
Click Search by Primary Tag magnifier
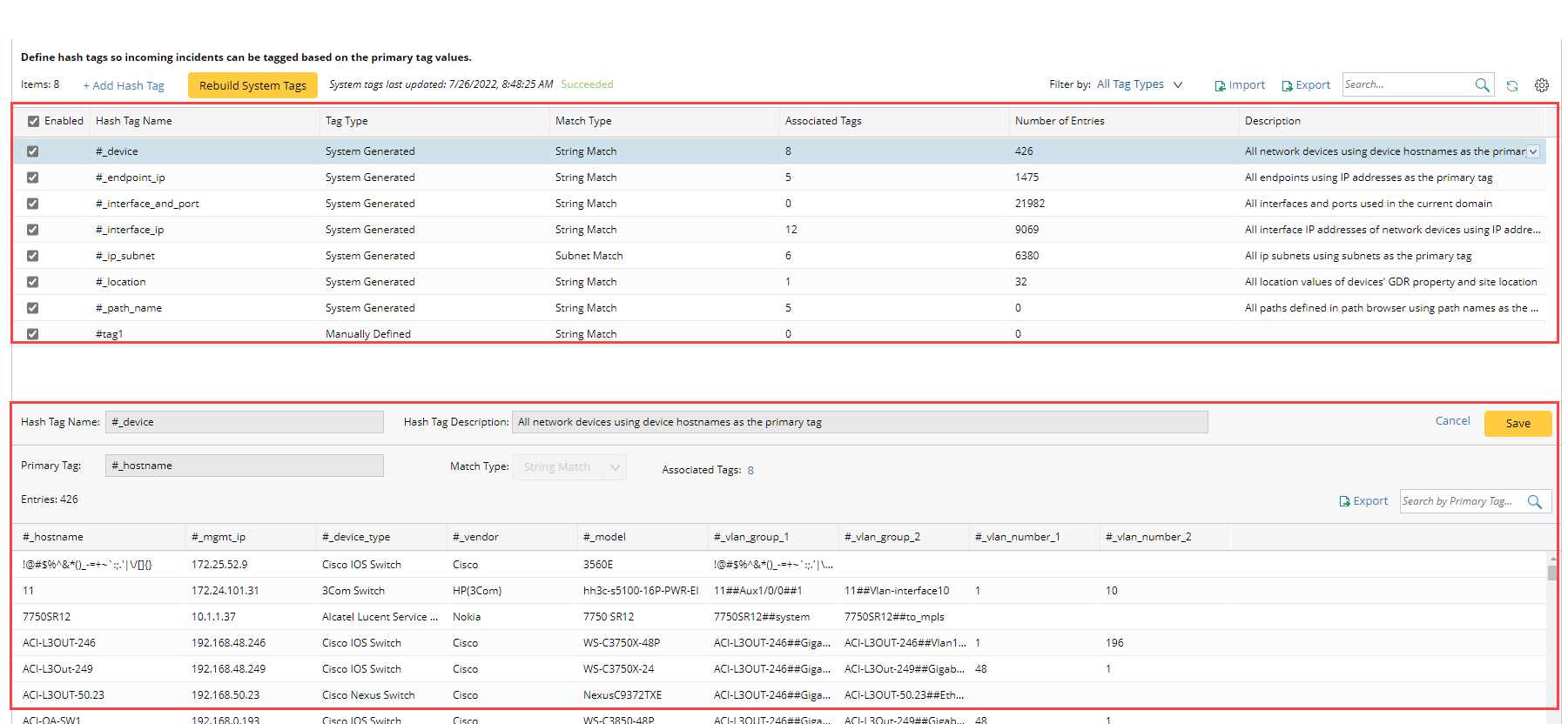[x=1535, y=501]
